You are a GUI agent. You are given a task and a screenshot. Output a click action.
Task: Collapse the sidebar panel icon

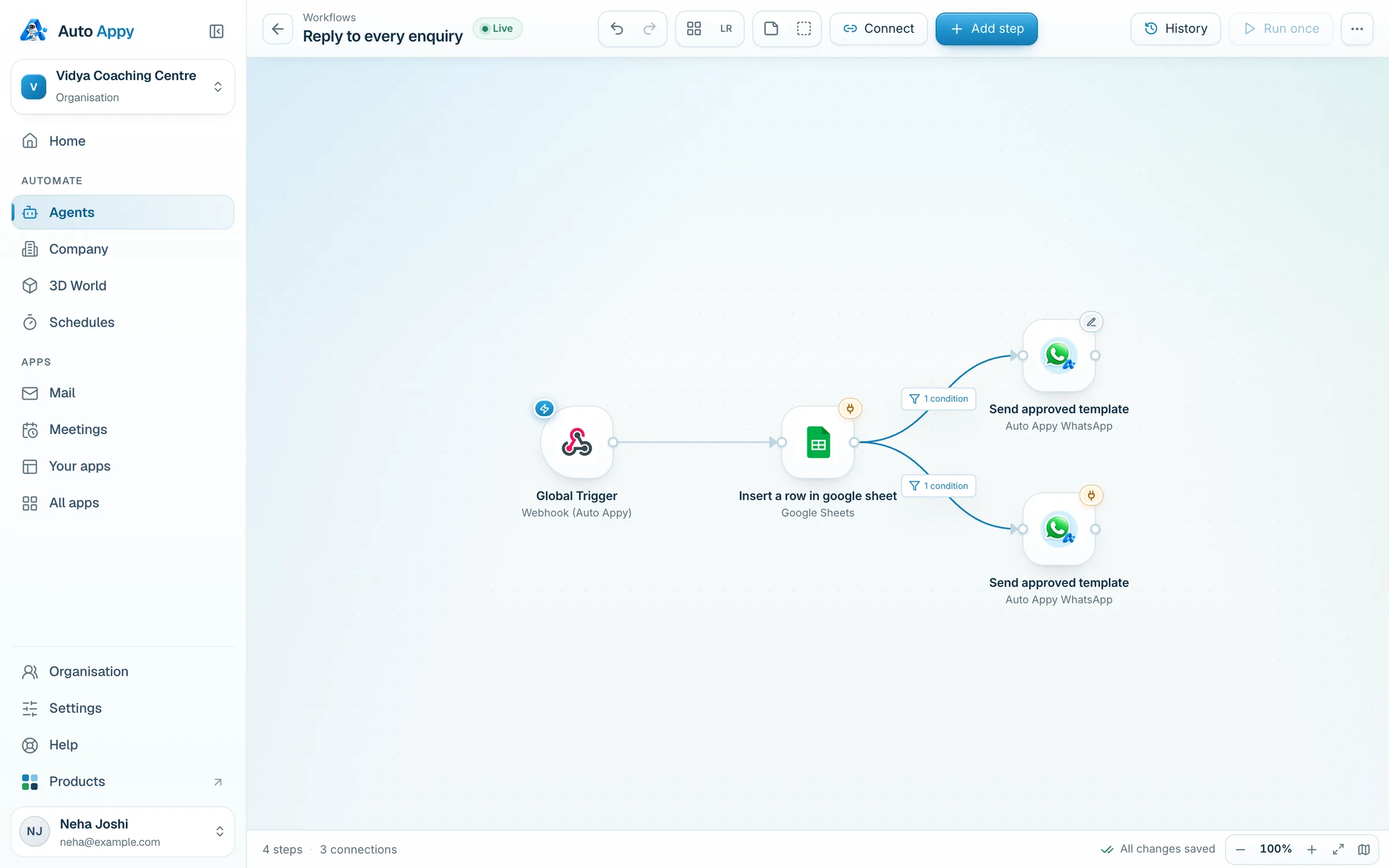point(216,31)
